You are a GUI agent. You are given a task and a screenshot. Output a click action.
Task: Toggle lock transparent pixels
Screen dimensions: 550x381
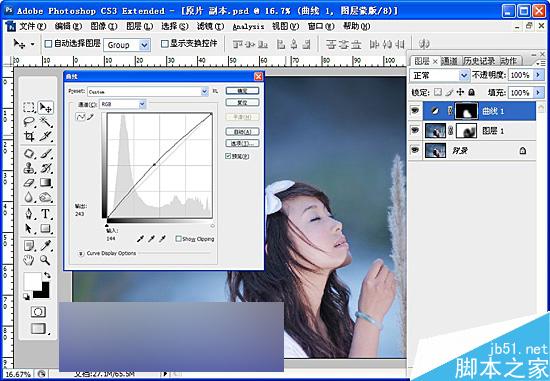pos(437,92)
